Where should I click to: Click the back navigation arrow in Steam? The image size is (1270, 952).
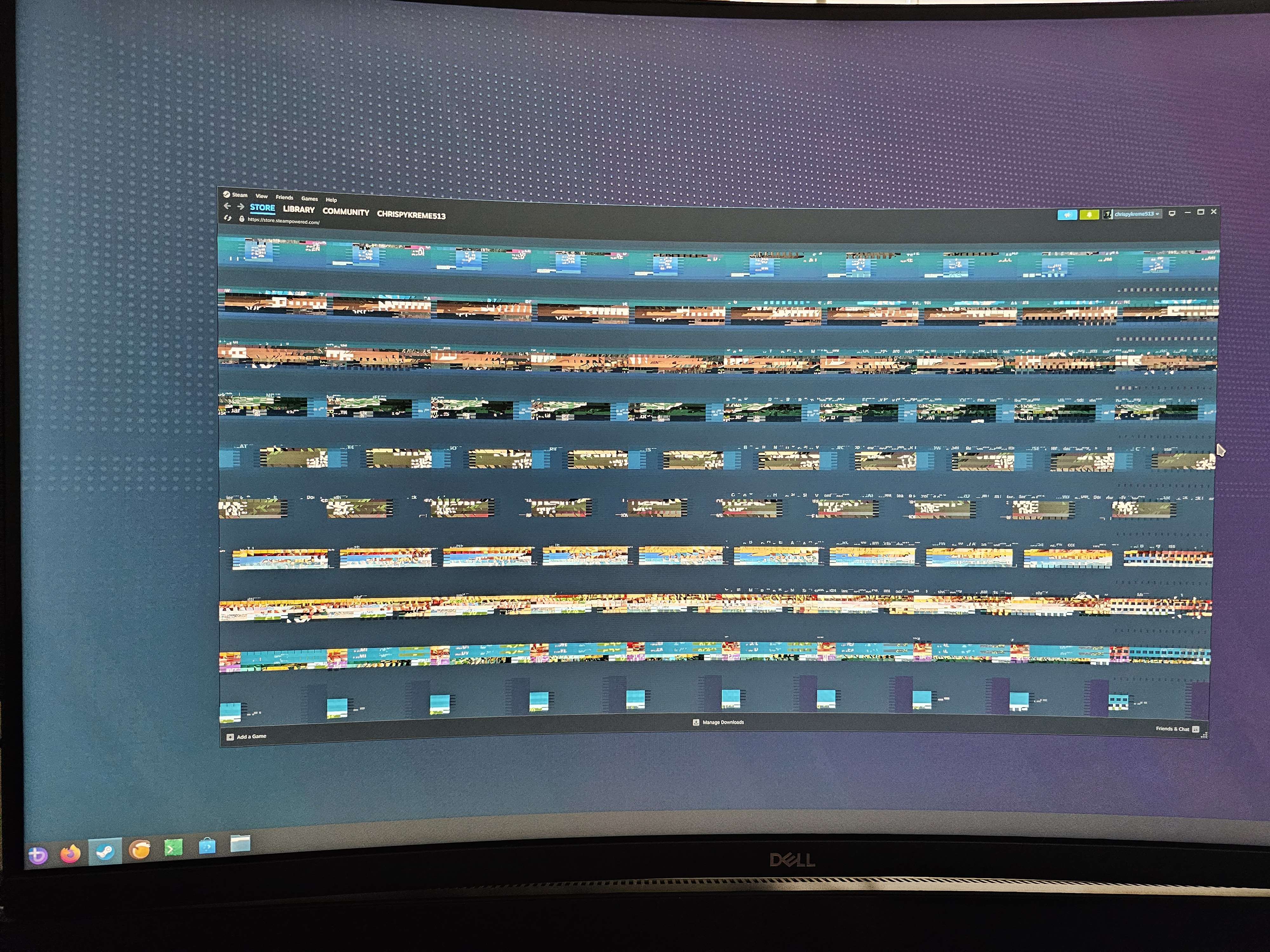click(x=227, y=206)
